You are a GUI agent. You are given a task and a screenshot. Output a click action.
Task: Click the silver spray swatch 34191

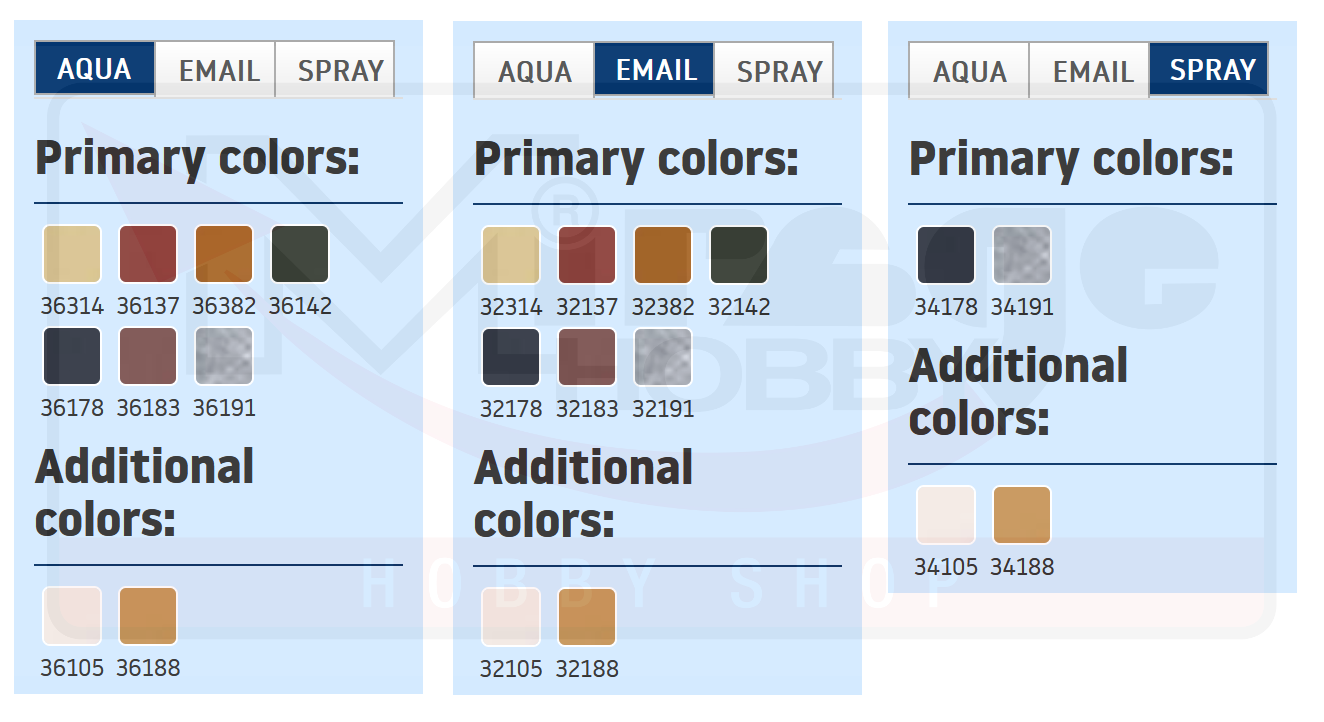point(1022,255)
